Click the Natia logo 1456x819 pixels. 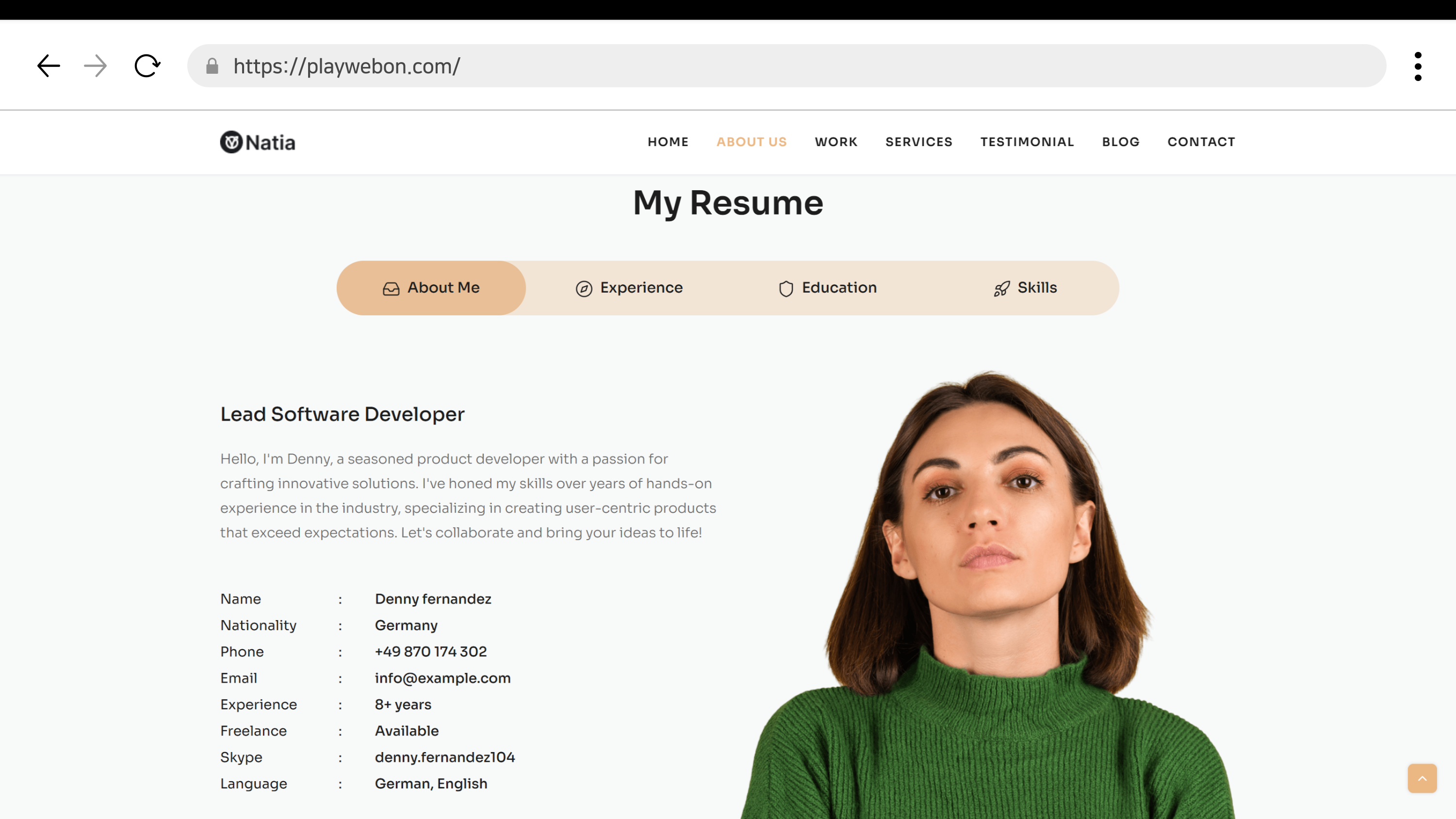pyautogui.click(x=258, y=142)
